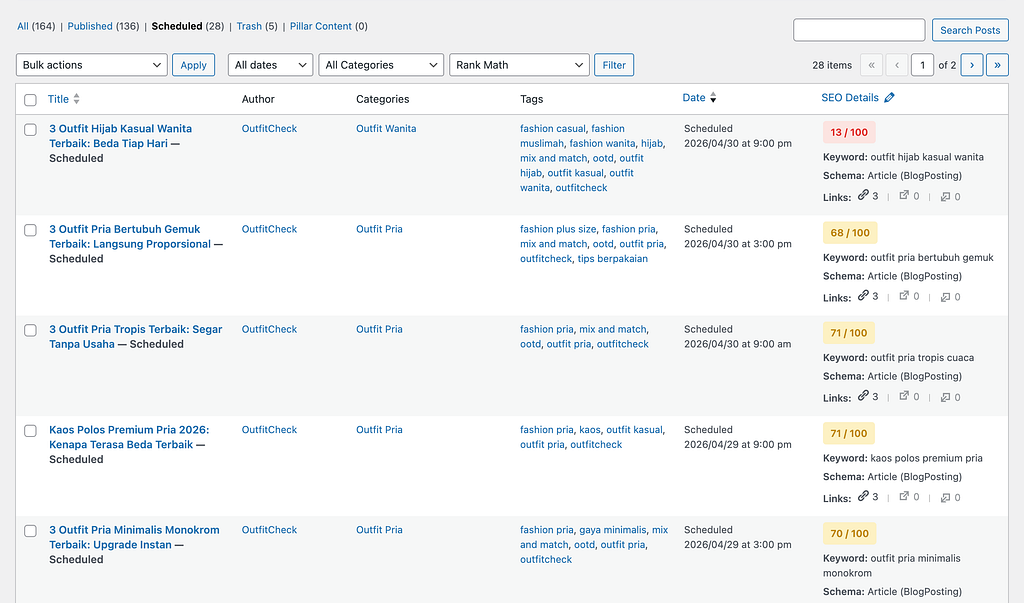Click external links icon for Kaos Polos post

point(904,496)
